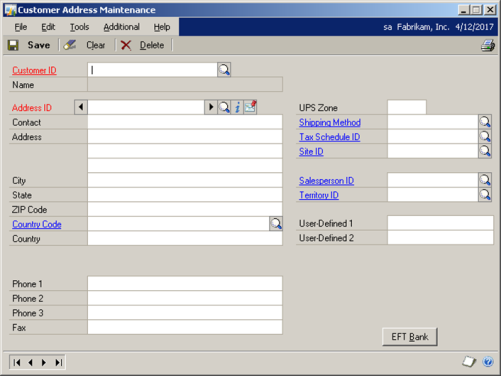Click into the Salesperson ID field

(x=433, y=180)
